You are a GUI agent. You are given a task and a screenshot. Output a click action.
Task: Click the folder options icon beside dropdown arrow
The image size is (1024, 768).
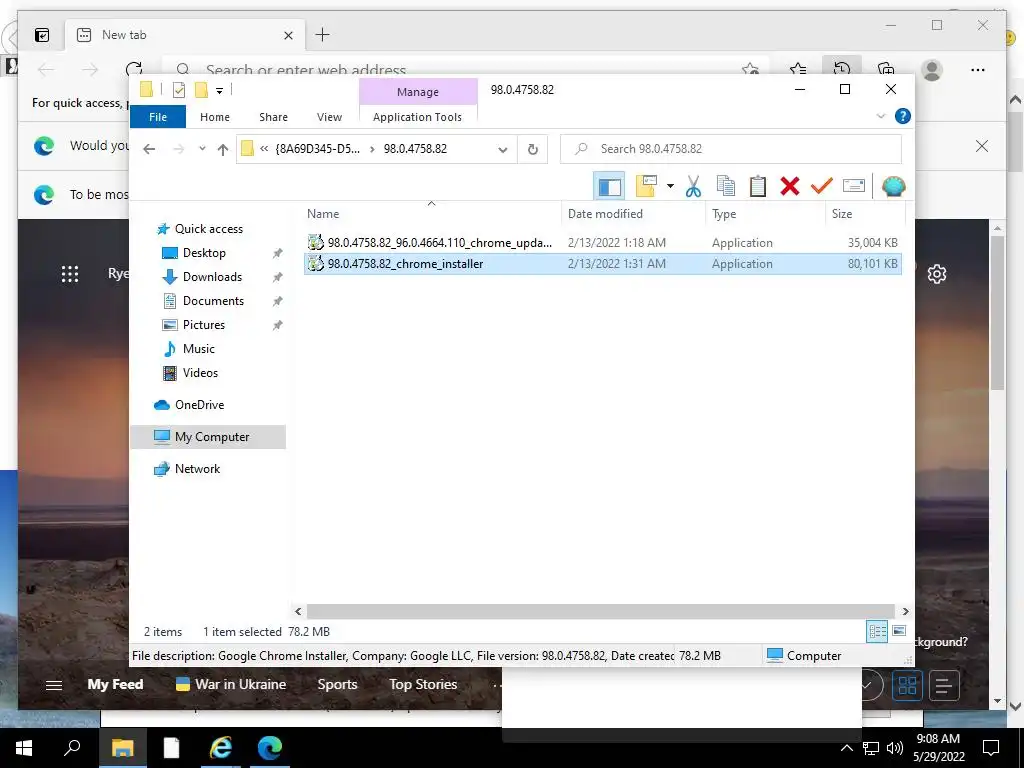[x=646, y=187]
